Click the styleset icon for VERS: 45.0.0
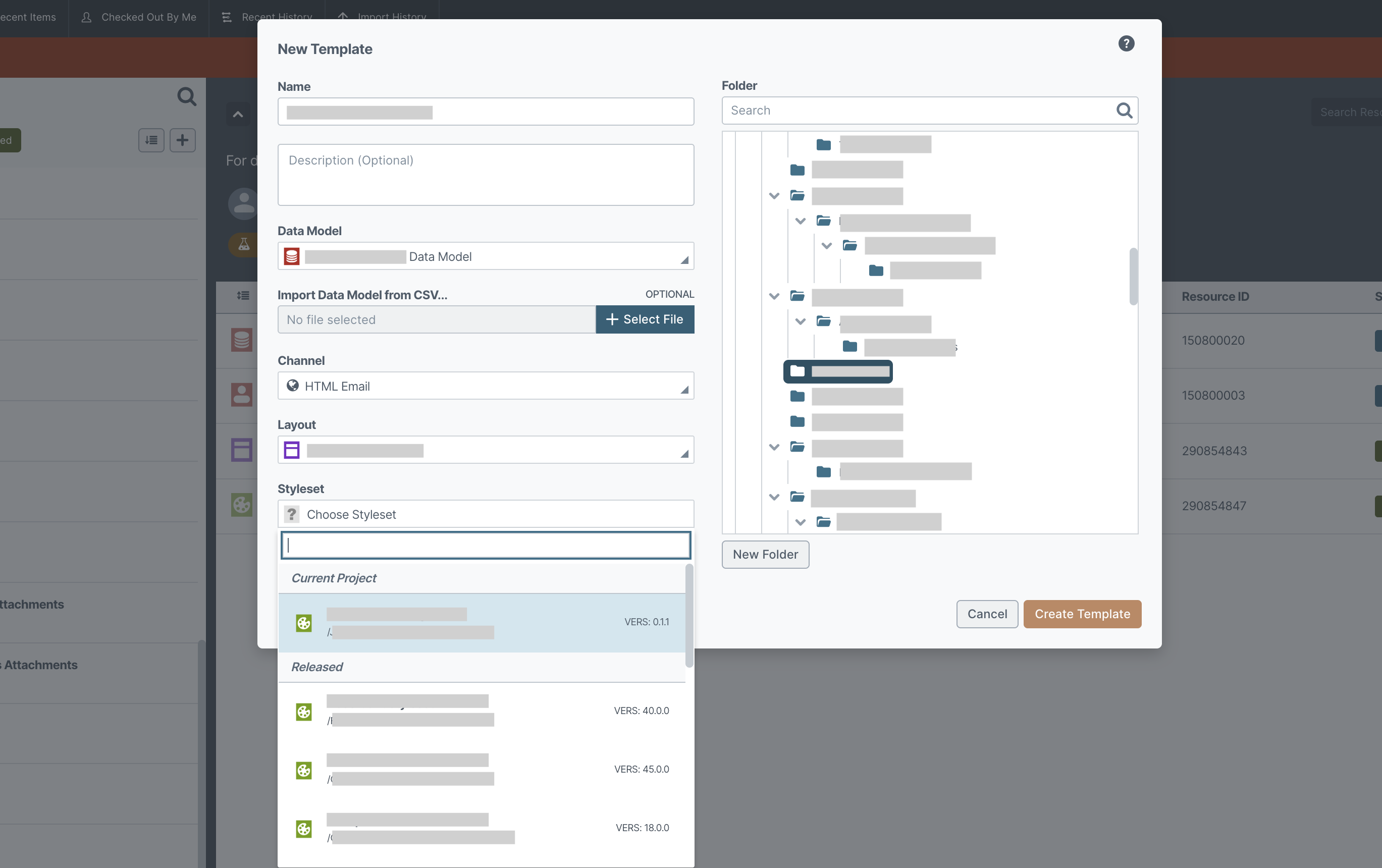 303,770
